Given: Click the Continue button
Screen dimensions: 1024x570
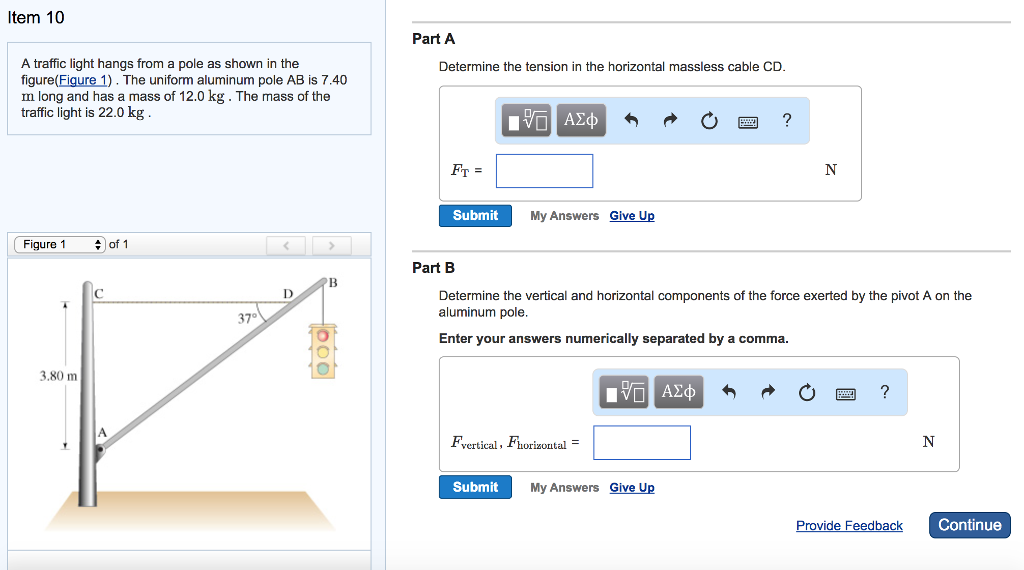Looking at the screenshot, I should click(x=969, y=525).
